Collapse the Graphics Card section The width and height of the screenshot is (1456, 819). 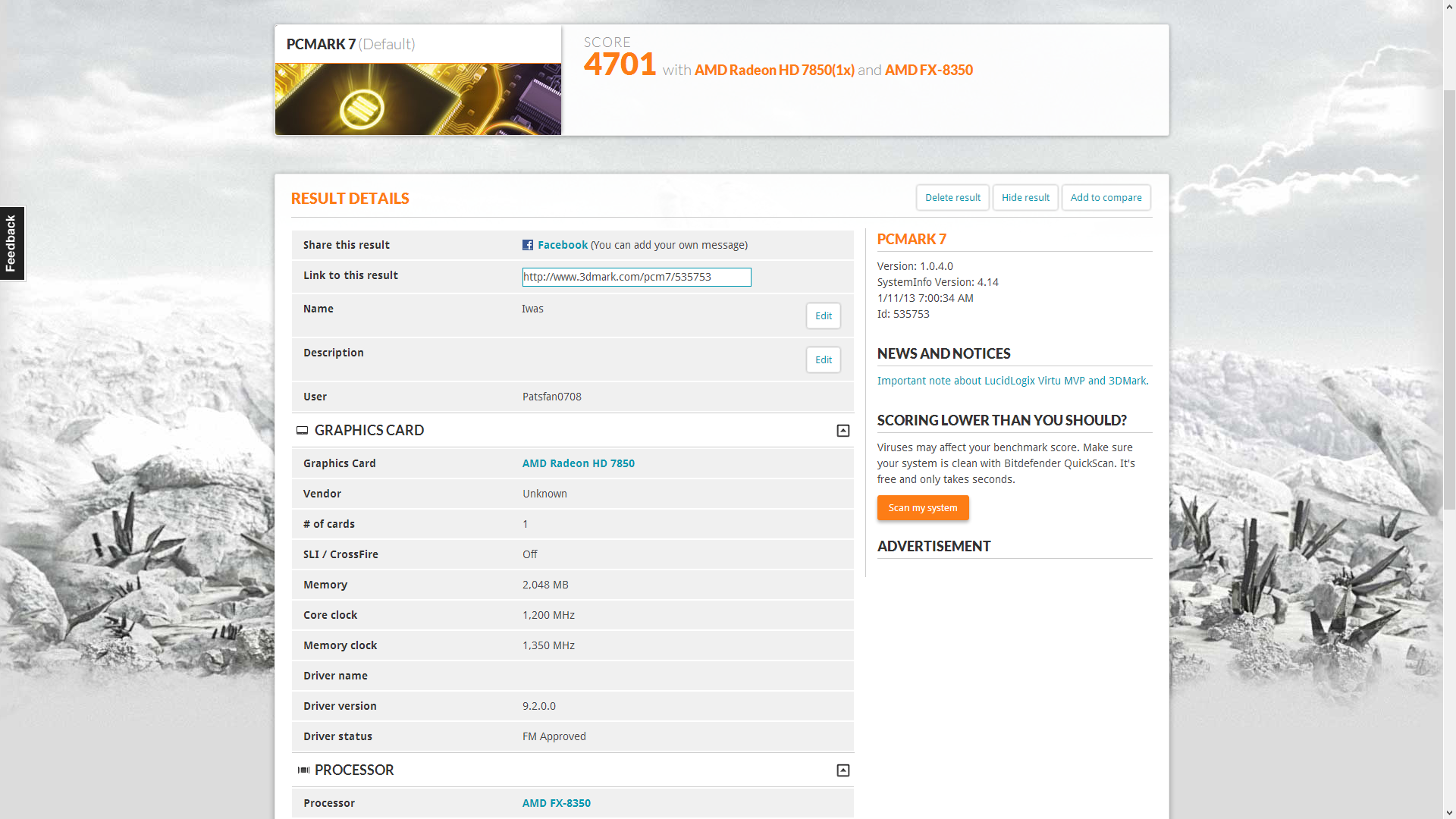pyautogui.click(x=843, y=431)
